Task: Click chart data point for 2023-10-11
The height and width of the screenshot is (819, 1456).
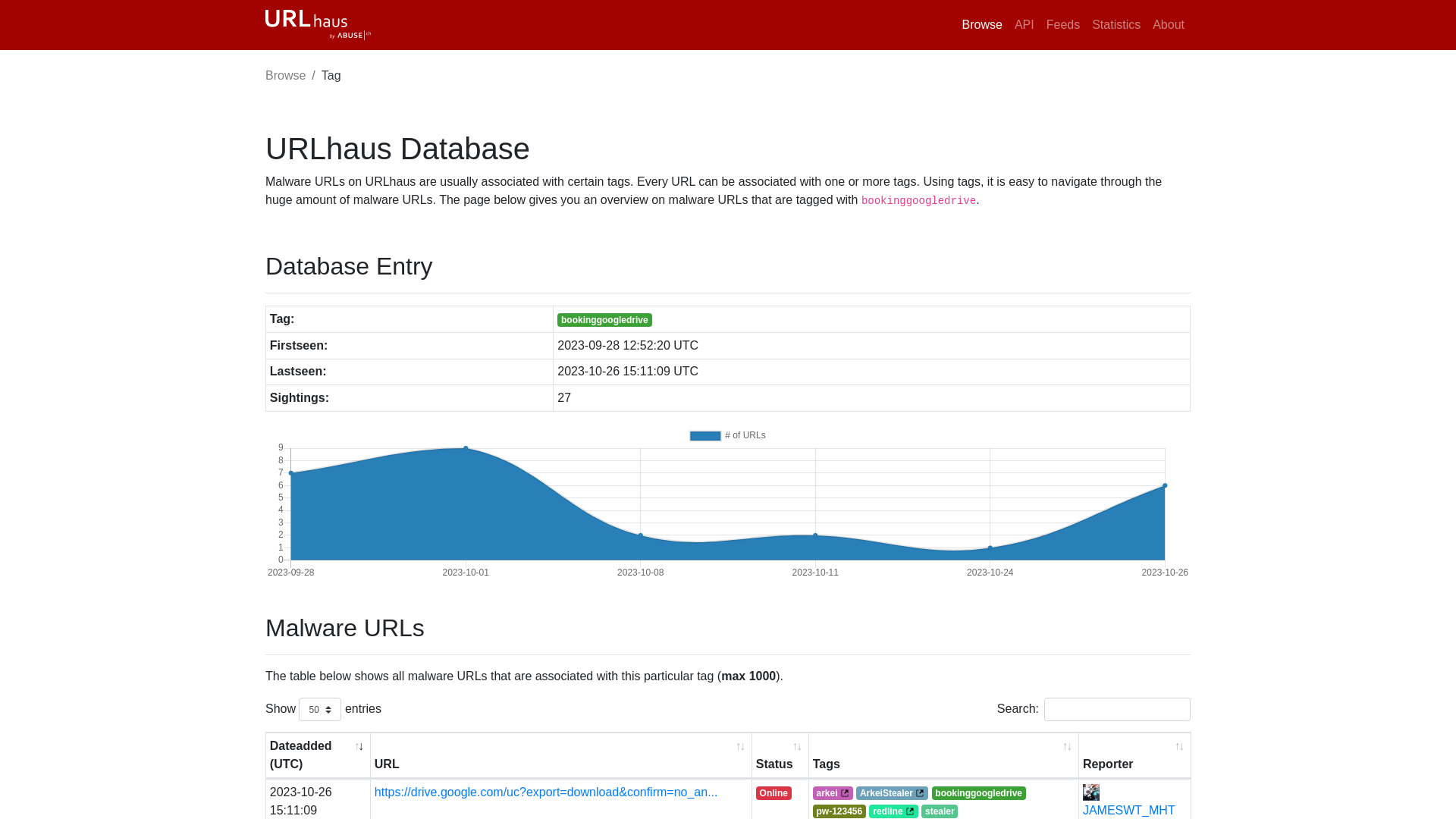Action: coord(815,535)
